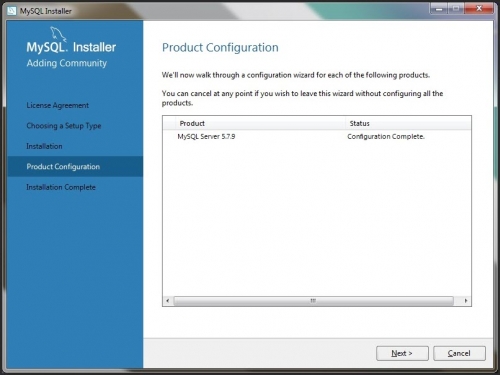500x375 pixels.
Task: Select Product Configuration step in sidebar
Action: coord(75,166)
